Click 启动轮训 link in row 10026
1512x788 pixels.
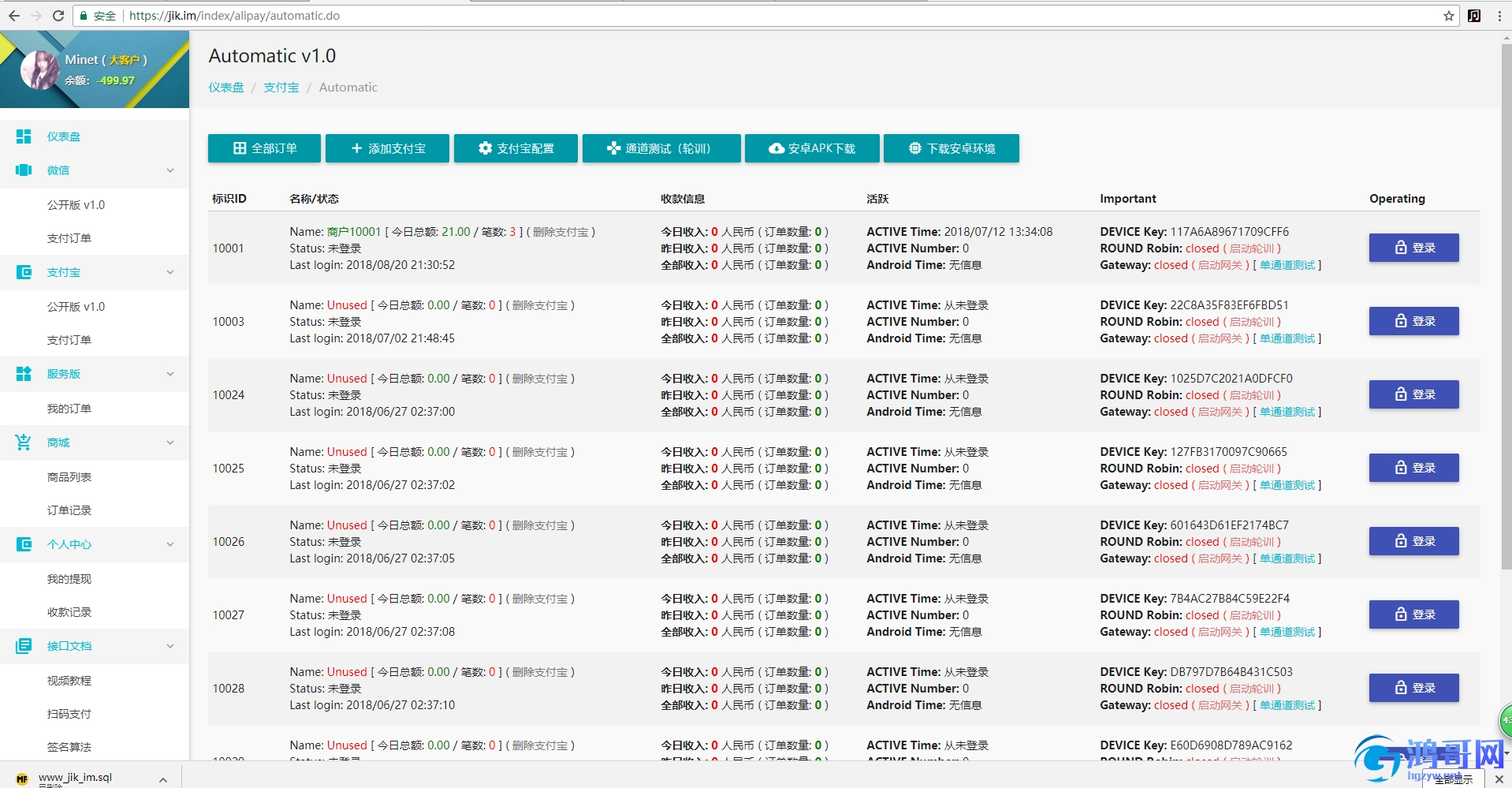[1252, 542]
